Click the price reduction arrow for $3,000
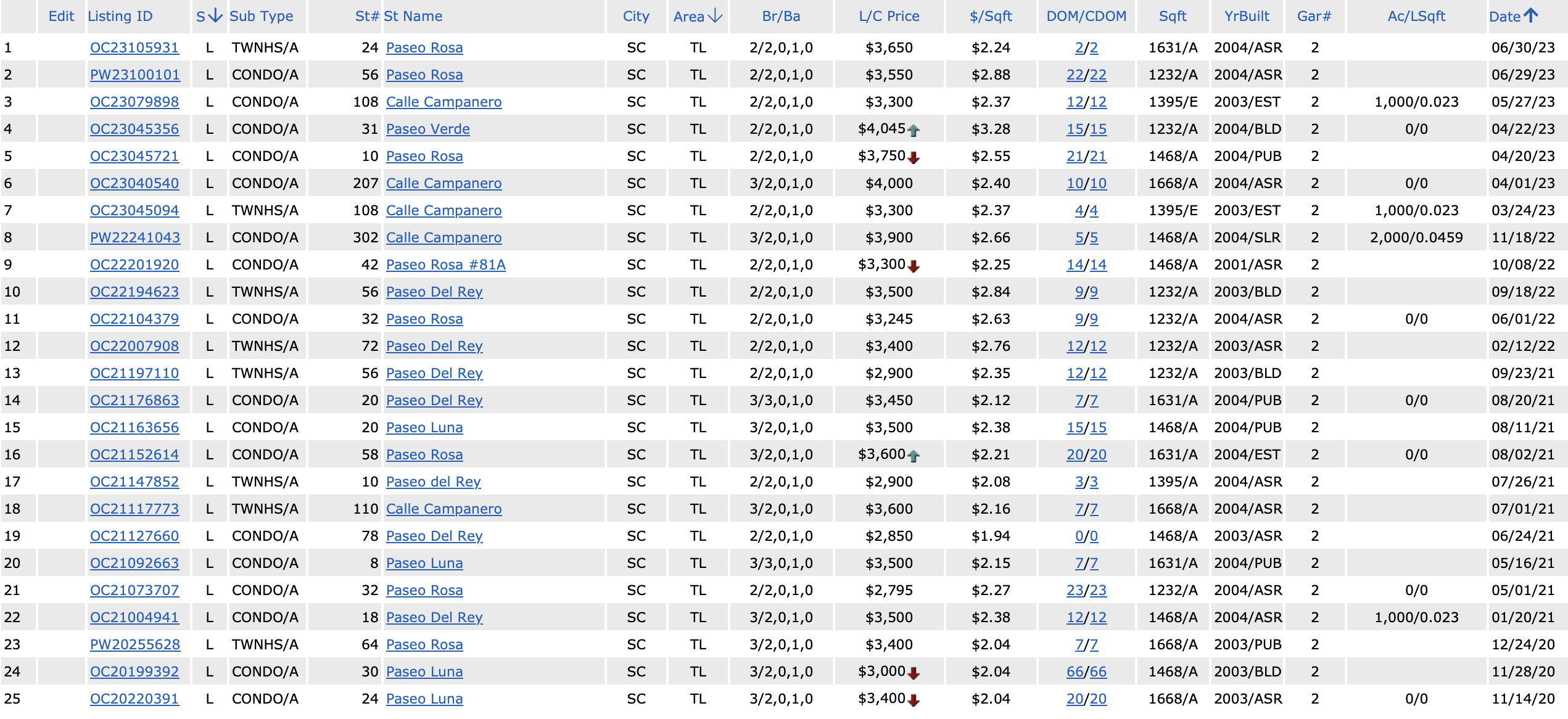Image resolution: width=1568 pixels, height=719 pixels. (914, 673)
